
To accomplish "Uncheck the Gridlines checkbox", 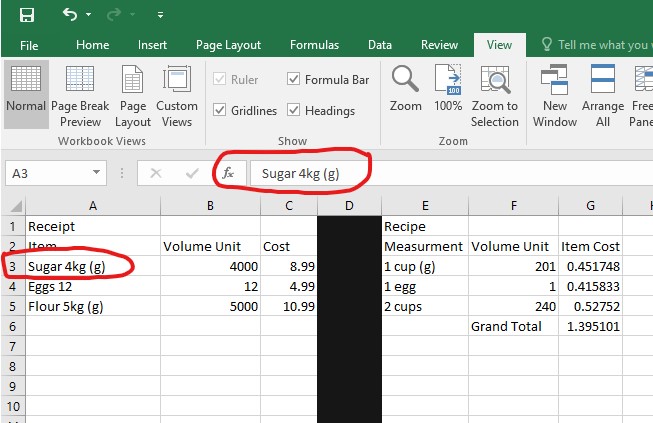I will point(219,110).
